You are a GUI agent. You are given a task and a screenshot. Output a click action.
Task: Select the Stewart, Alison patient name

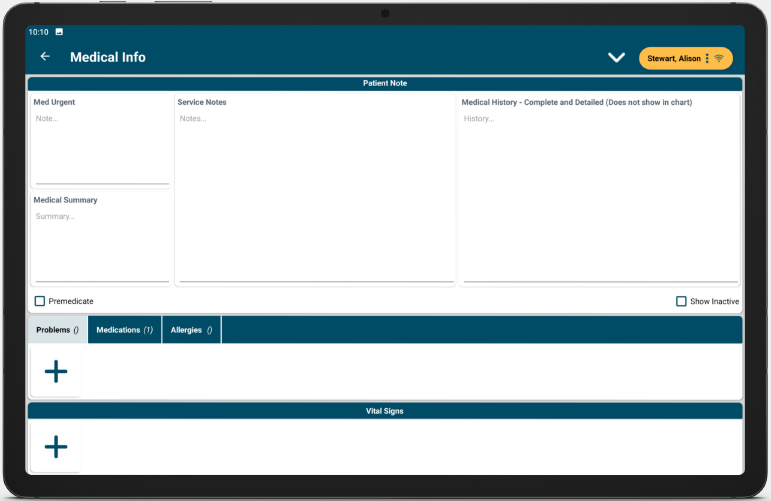[673, 59]
